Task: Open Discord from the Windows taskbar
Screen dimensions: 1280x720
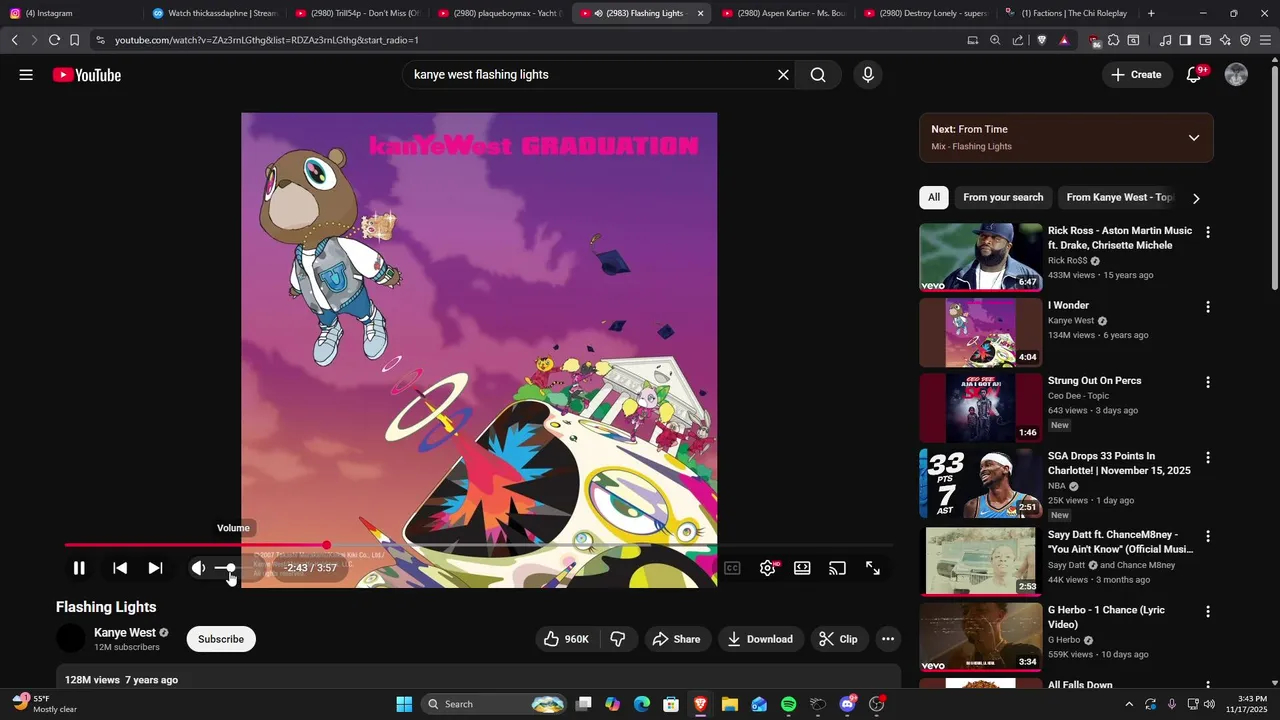Action: 848,704
